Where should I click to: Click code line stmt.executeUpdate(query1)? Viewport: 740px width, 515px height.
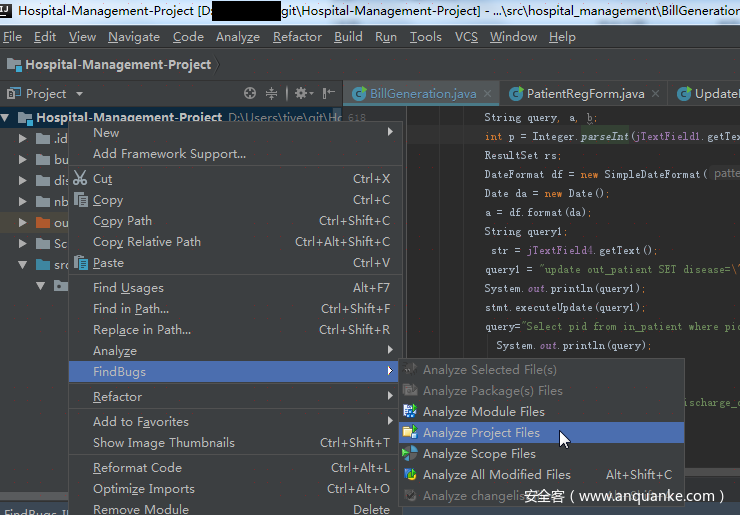(x=565, y=307)
